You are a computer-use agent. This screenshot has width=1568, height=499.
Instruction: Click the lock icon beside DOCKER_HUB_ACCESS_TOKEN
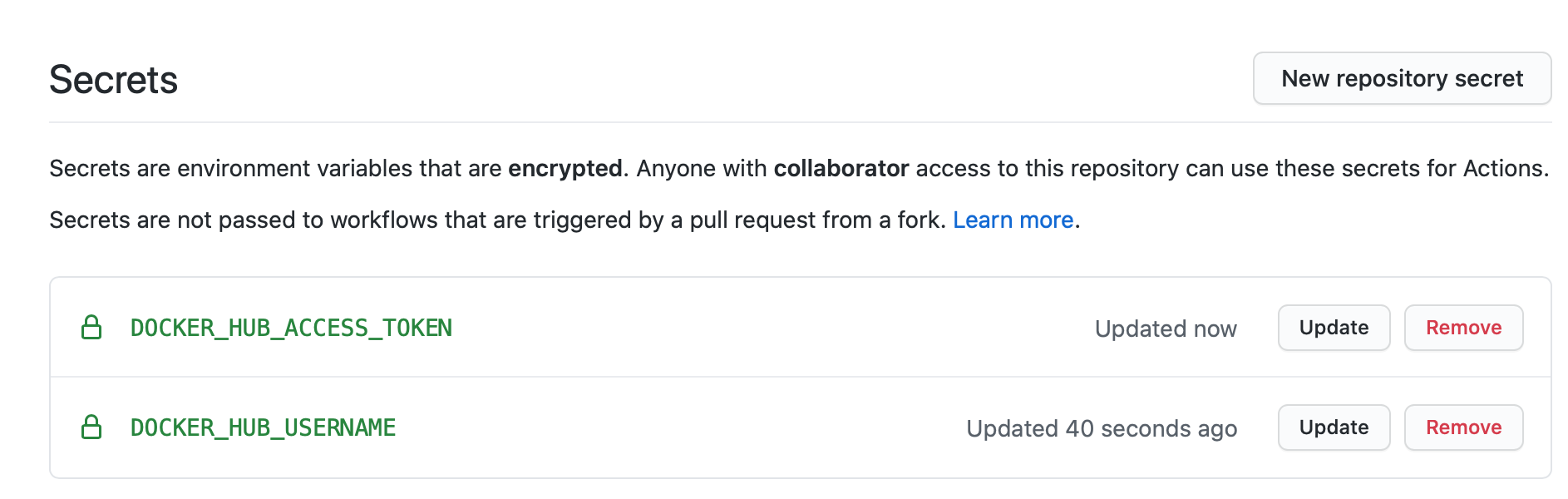91,328
